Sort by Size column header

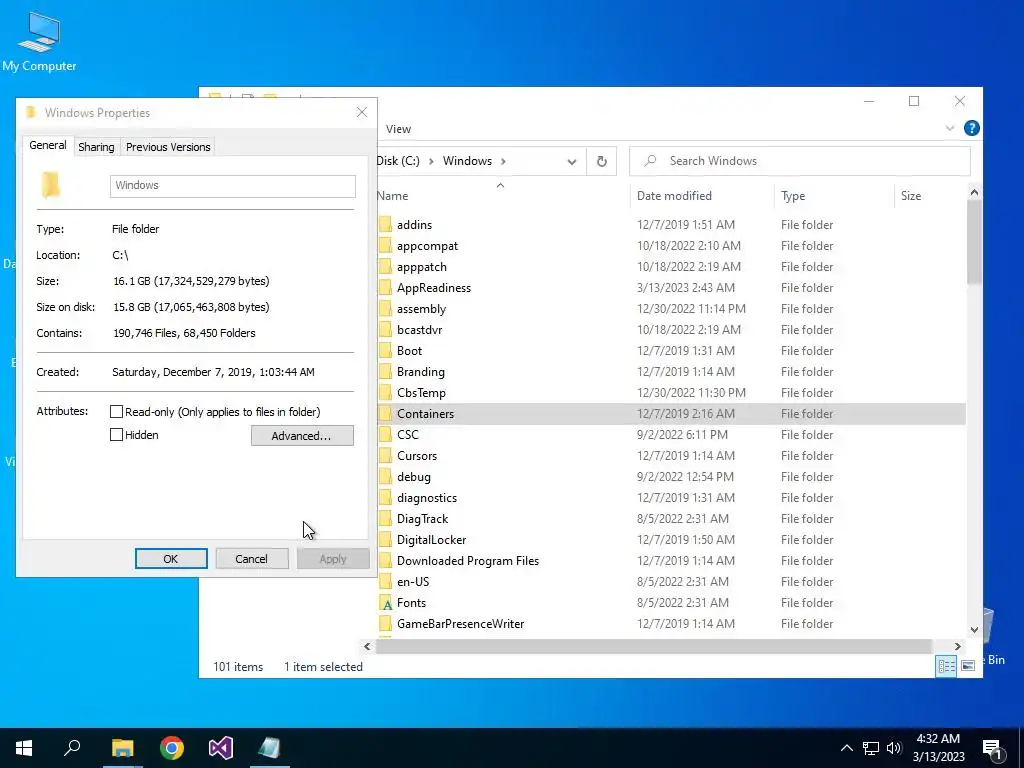click(929, 196)
